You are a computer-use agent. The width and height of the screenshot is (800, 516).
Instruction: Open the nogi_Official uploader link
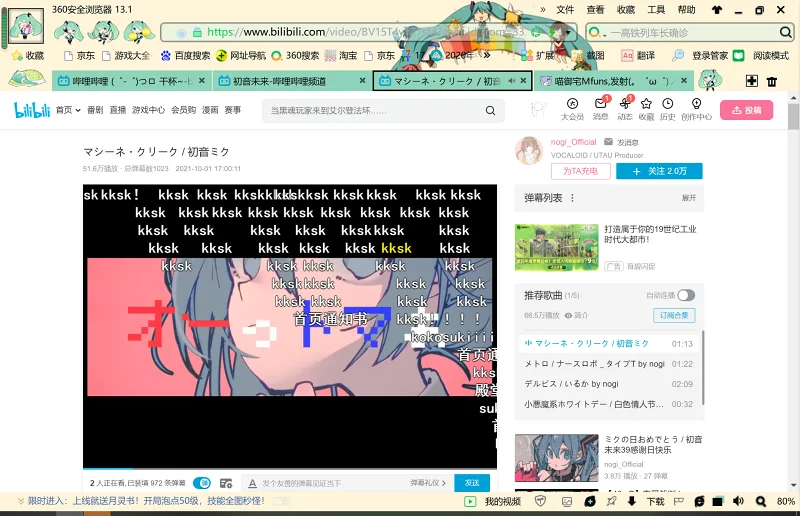[573, 142]
